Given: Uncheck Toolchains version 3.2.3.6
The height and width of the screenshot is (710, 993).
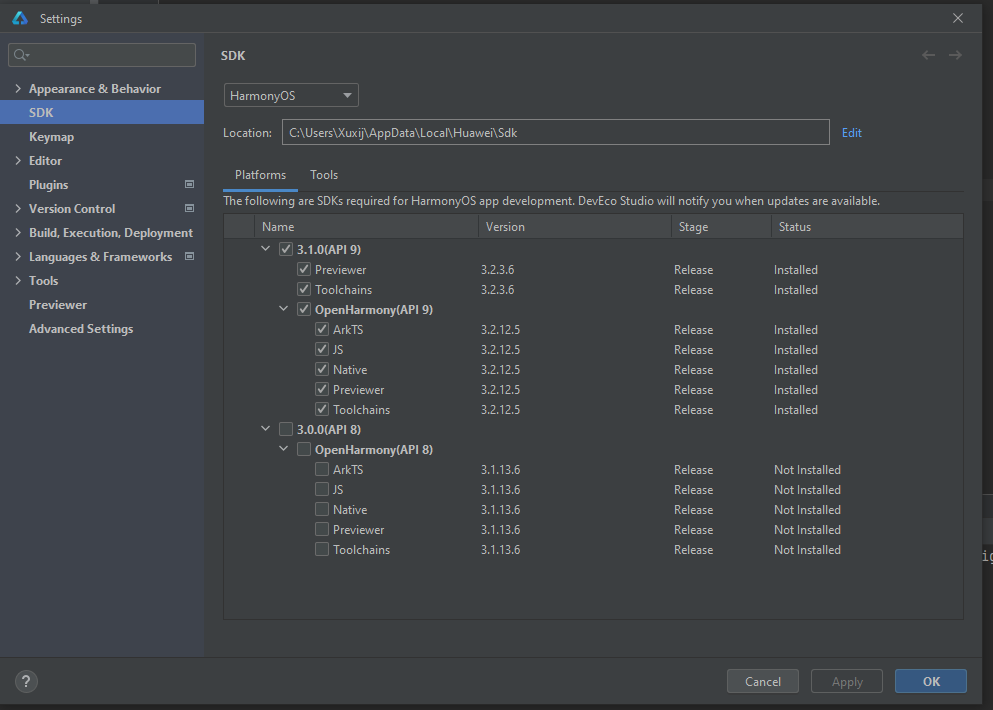Looking at the screenshot, I should [x=304, y=289].
